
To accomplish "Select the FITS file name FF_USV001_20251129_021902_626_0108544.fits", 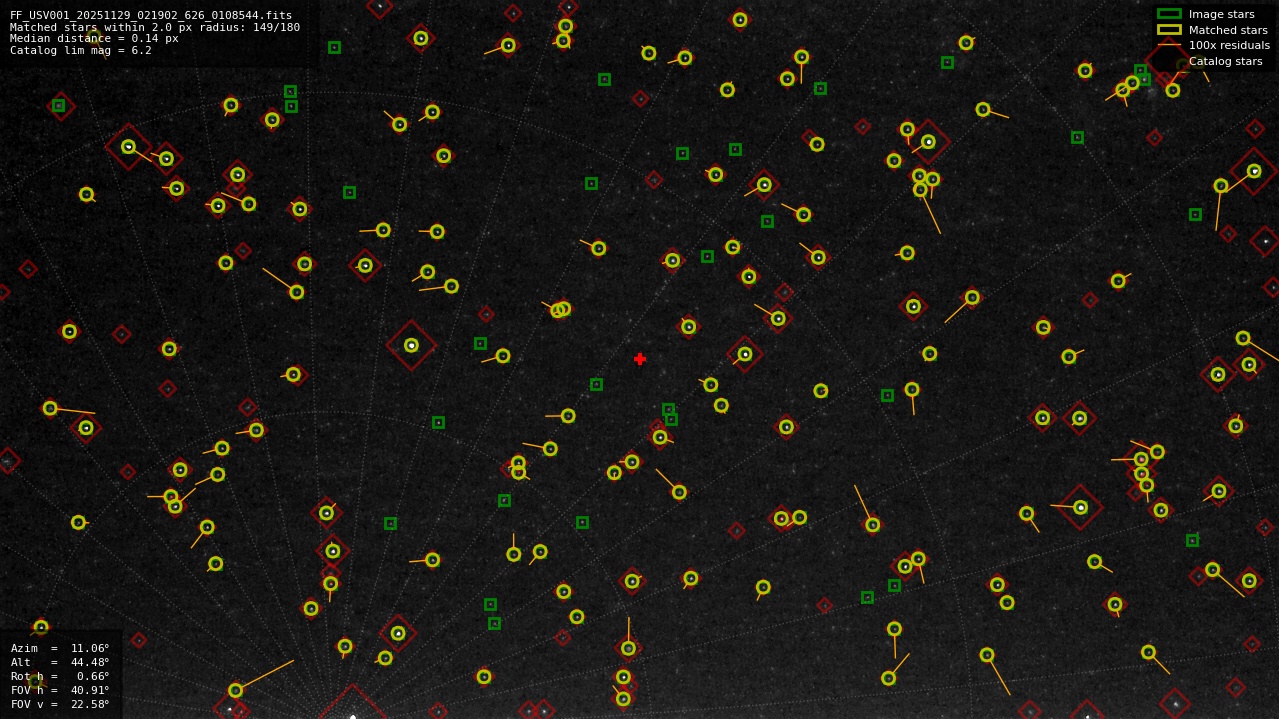I will click(151, 15).
